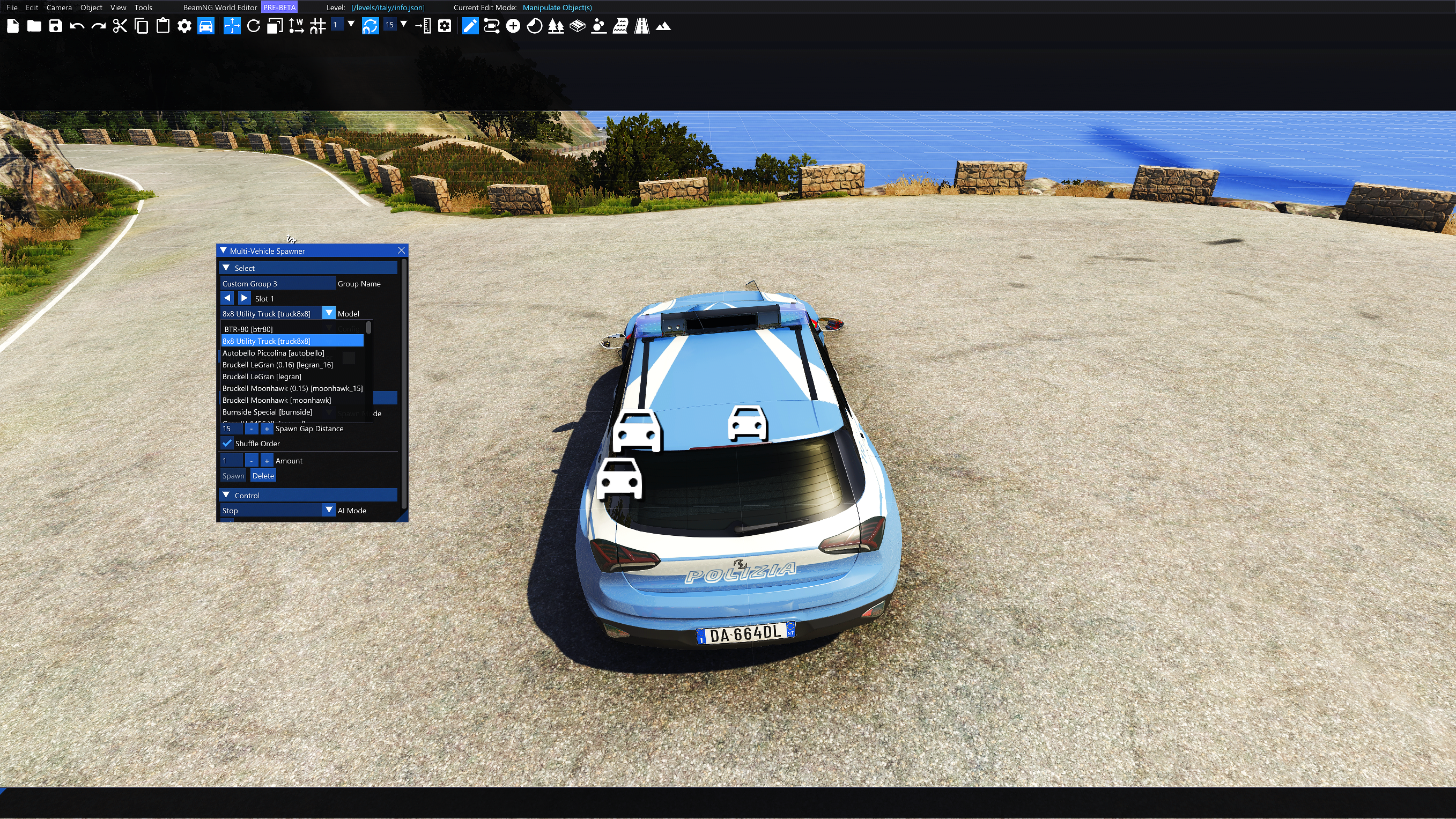
Task: Choose 8x8 Utility Truck in model list
Action: (292, 341)
